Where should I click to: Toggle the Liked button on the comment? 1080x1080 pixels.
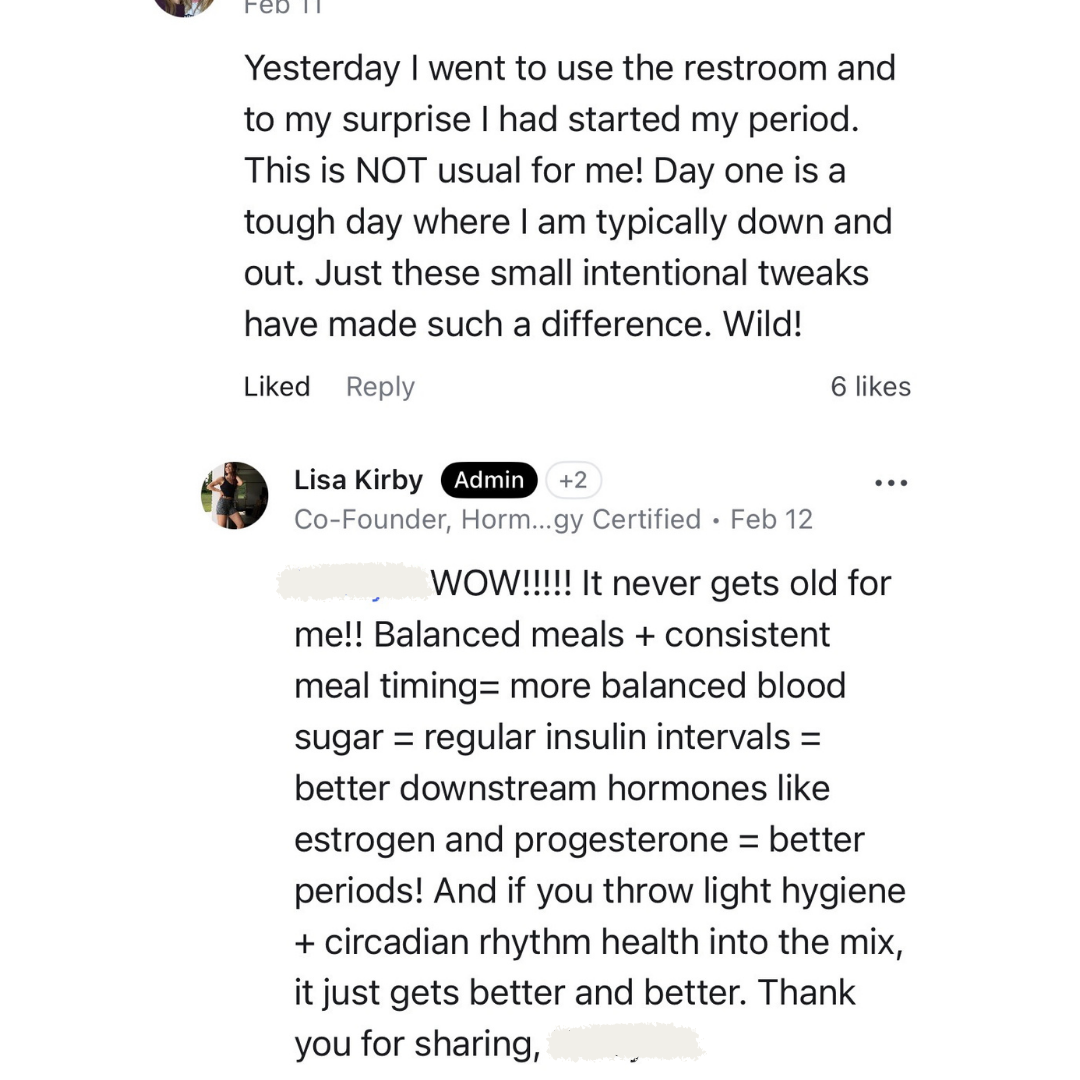tap(277, 387)
